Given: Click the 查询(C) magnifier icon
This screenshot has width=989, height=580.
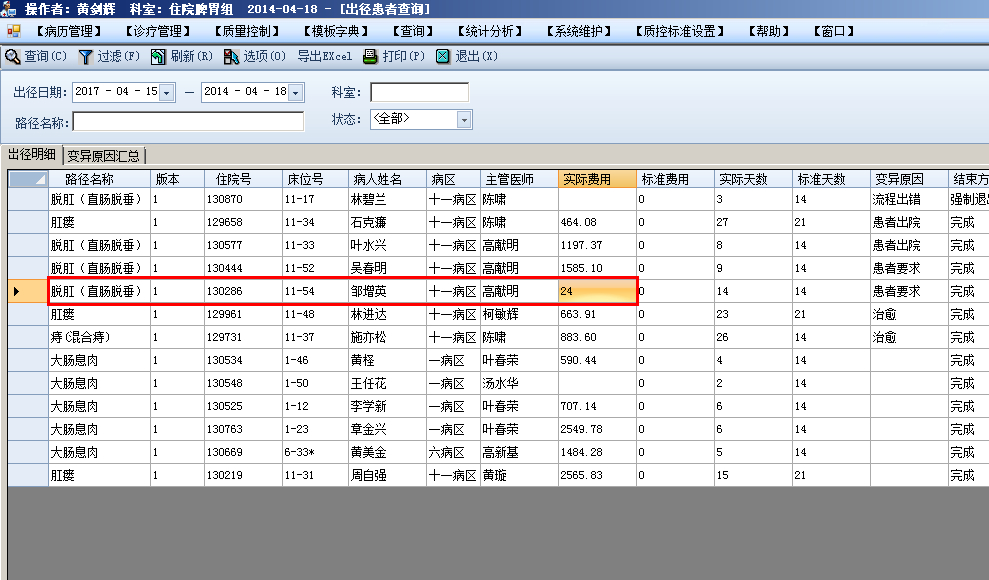Looking at the screenshot, I should coord(13,57).
